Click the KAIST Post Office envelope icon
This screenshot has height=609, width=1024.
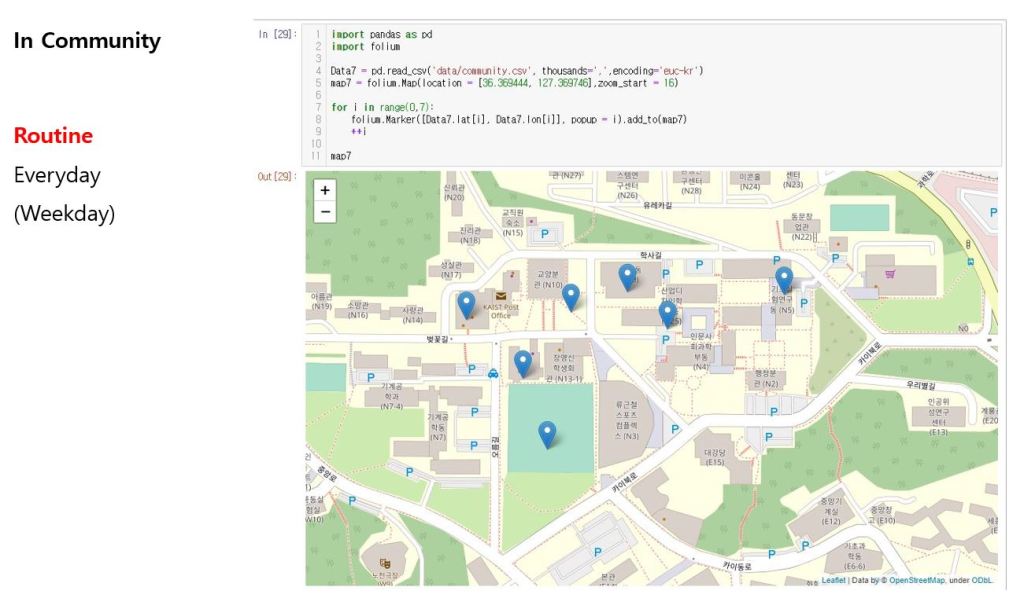[501, 296]
